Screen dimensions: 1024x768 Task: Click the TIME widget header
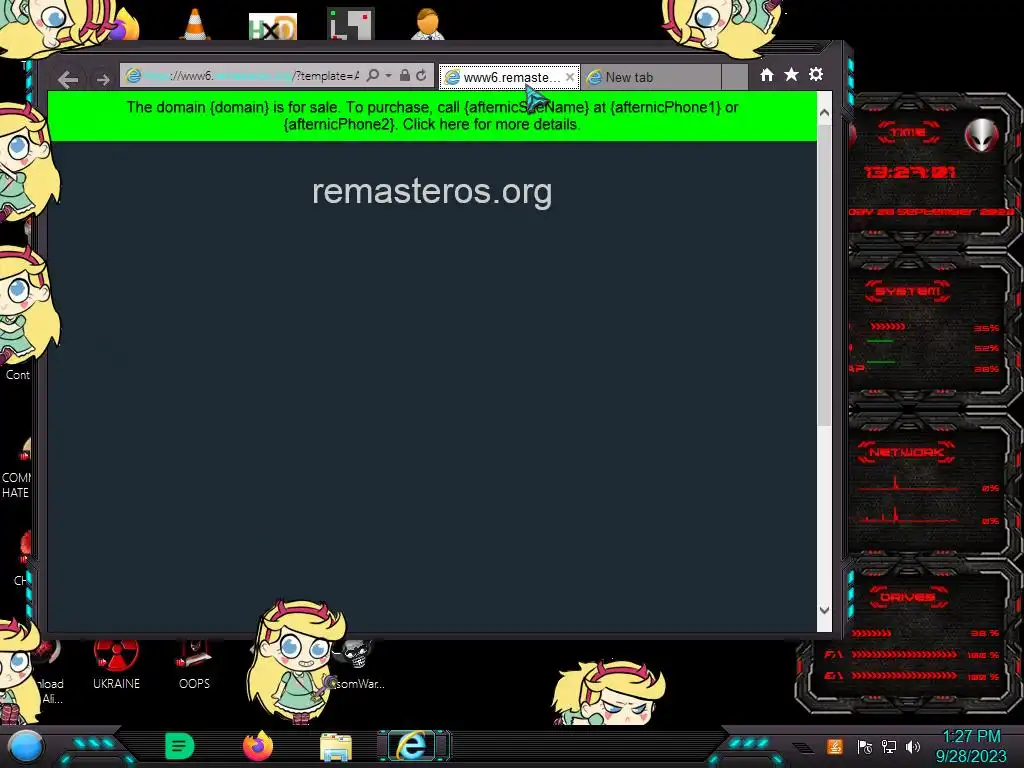(908, 133)
